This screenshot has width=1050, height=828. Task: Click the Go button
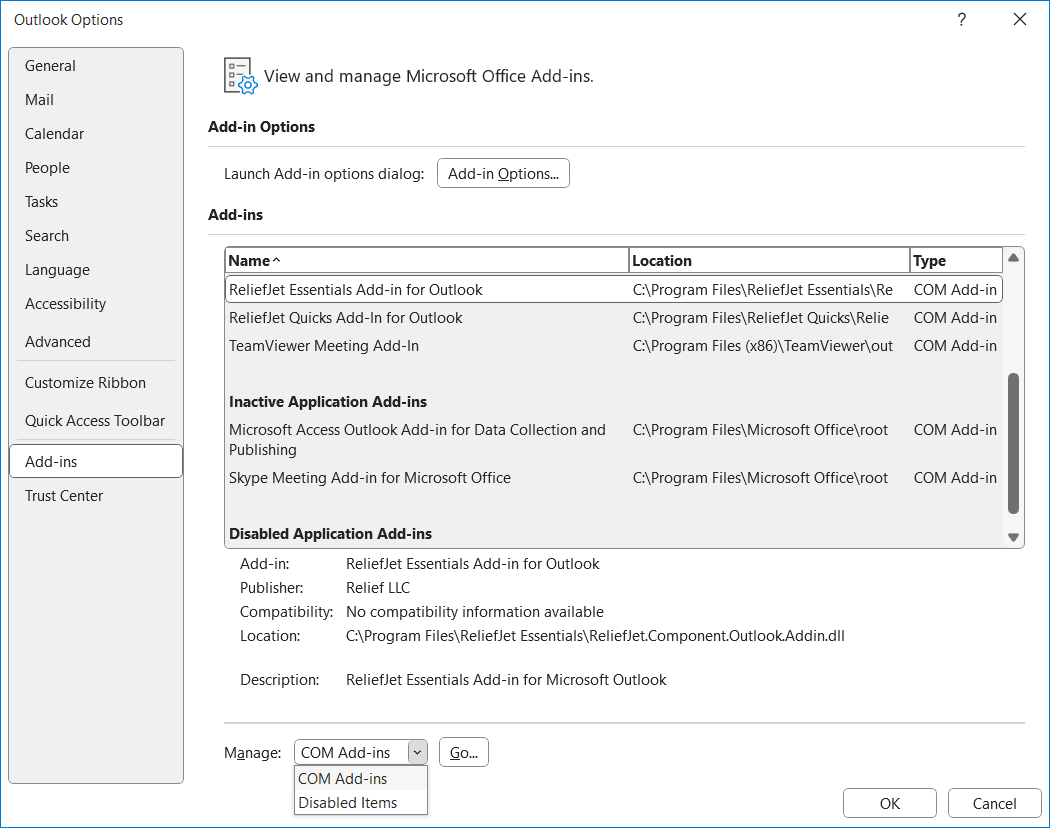tap(463, 752)
